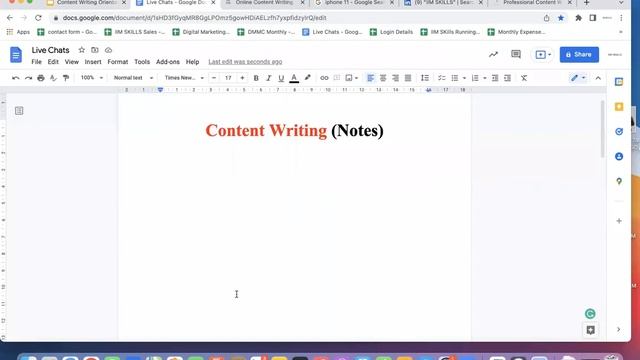This screenshot has width=640, height=360.
Task: Open the Tasks side panel icon
Action: point(619,131)
